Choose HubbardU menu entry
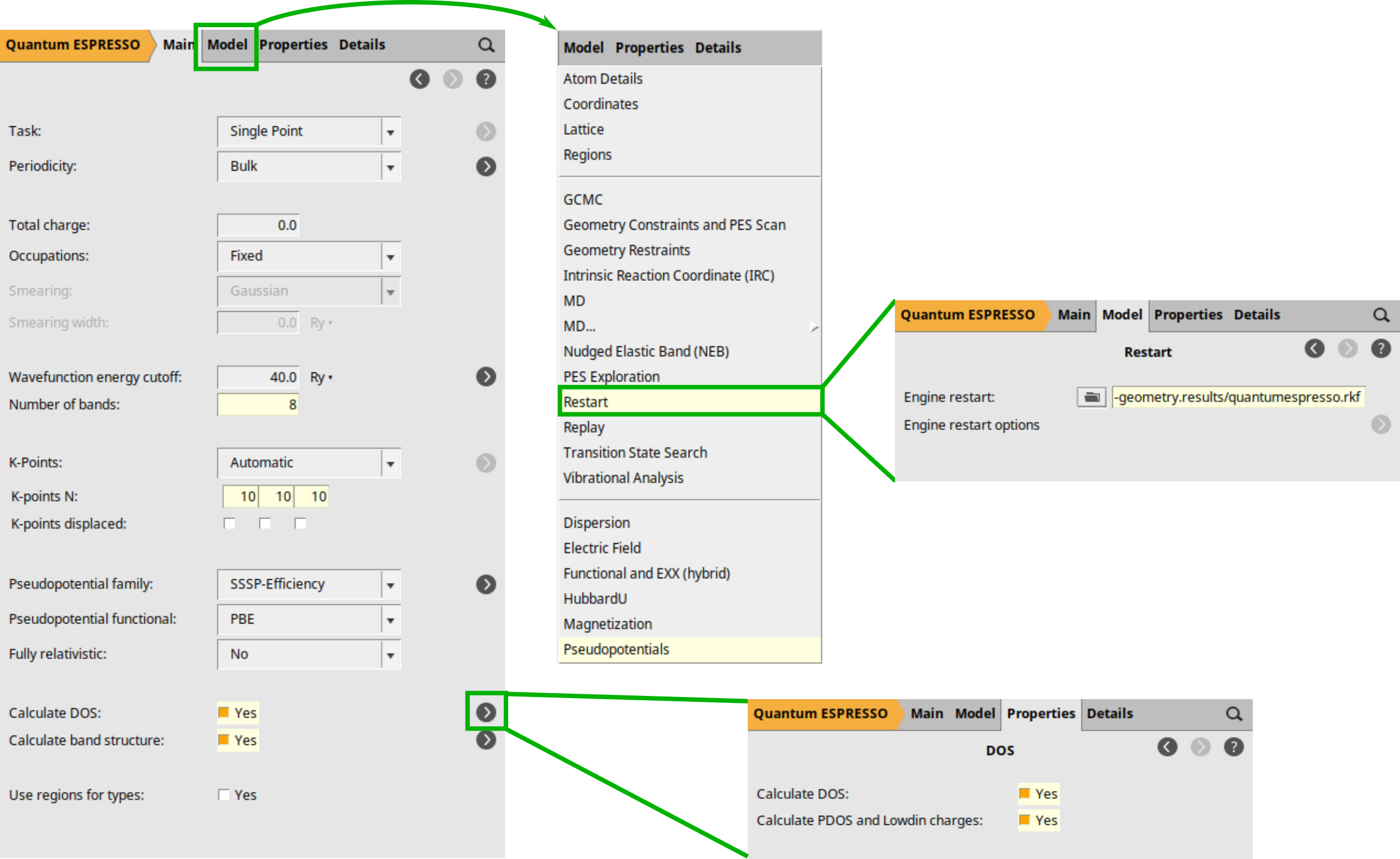The width and height of the screenshot is (1400, 859). pyautogui.click(x=690, y=598)
